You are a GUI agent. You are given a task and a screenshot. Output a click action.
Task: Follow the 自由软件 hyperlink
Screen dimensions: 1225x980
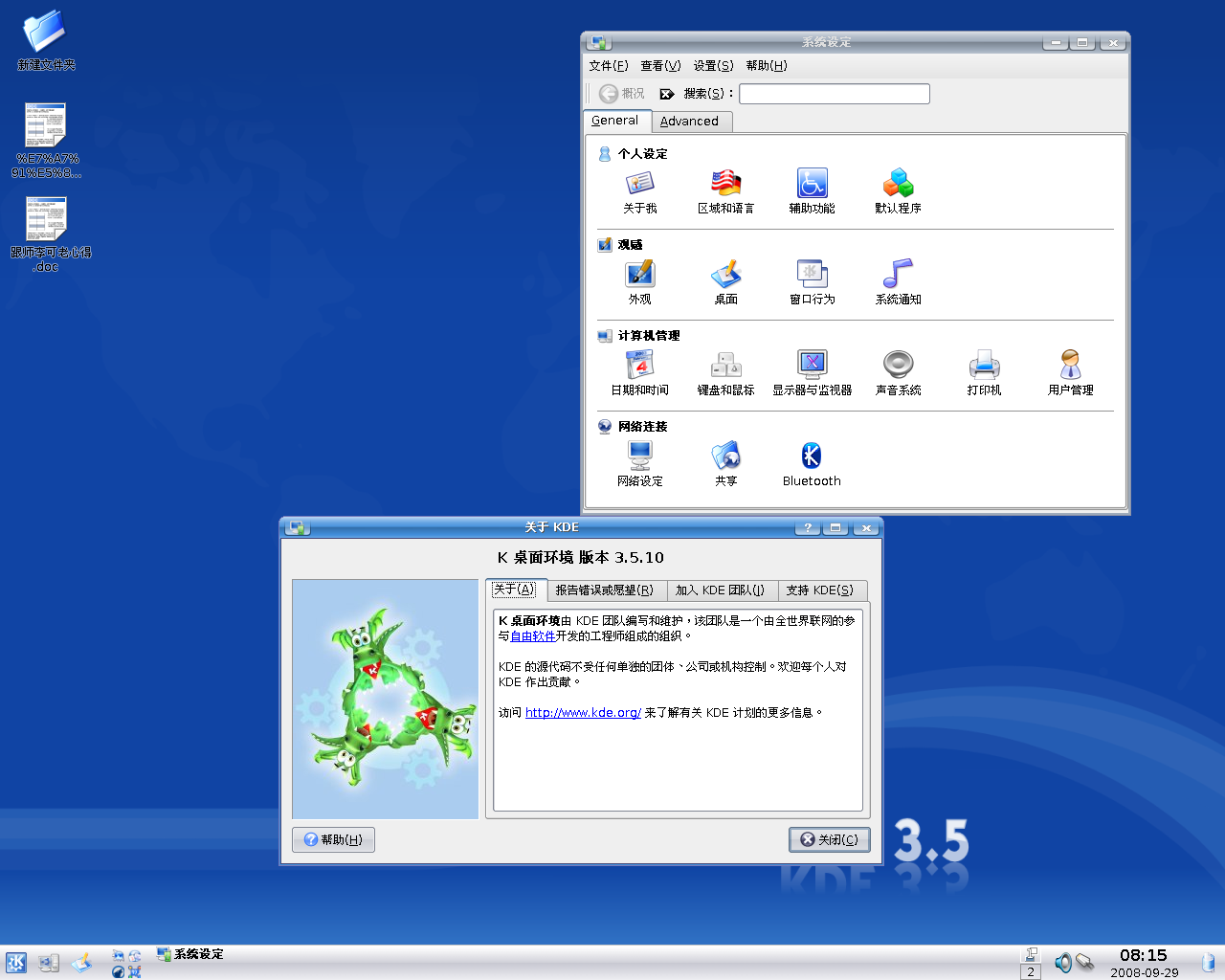pyautogui.click(x=533, y=636)
